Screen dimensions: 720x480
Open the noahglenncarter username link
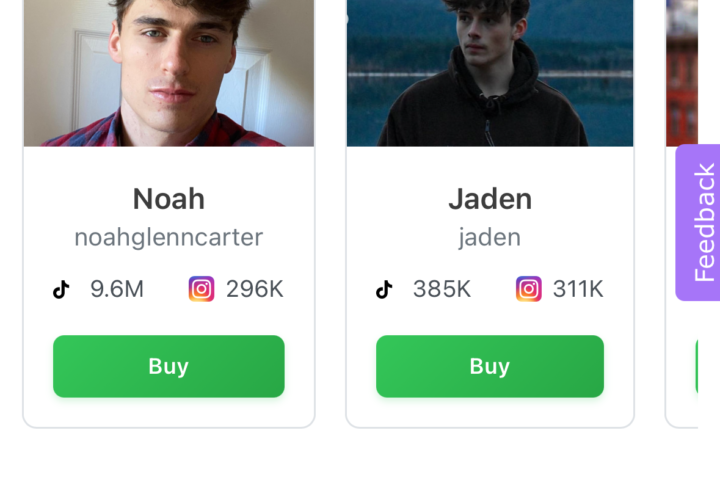tap(168, 237)
